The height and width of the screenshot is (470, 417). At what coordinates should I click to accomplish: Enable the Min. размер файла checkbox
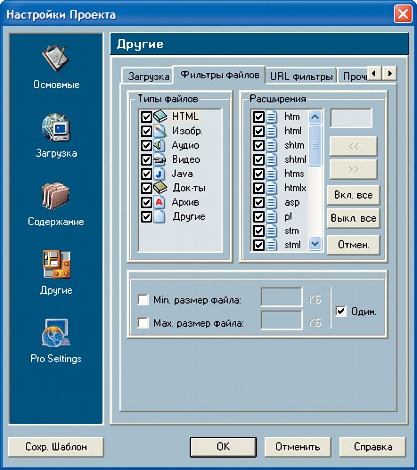143,300
